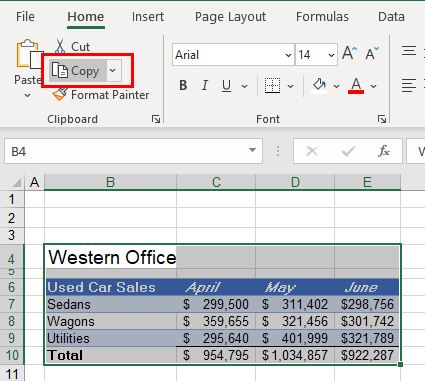Image resolution: width=425 pixels, height=381 pixels.
Task: Toggle Underline formatting
Action: click(226, 86)
